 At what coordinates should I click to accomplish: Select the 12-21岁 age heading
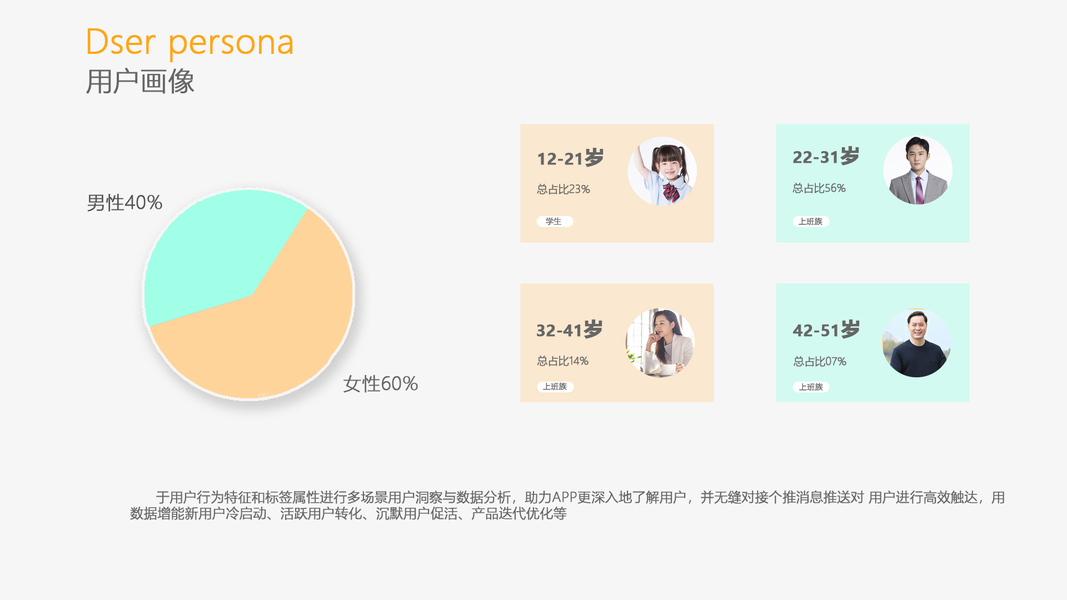570,158
